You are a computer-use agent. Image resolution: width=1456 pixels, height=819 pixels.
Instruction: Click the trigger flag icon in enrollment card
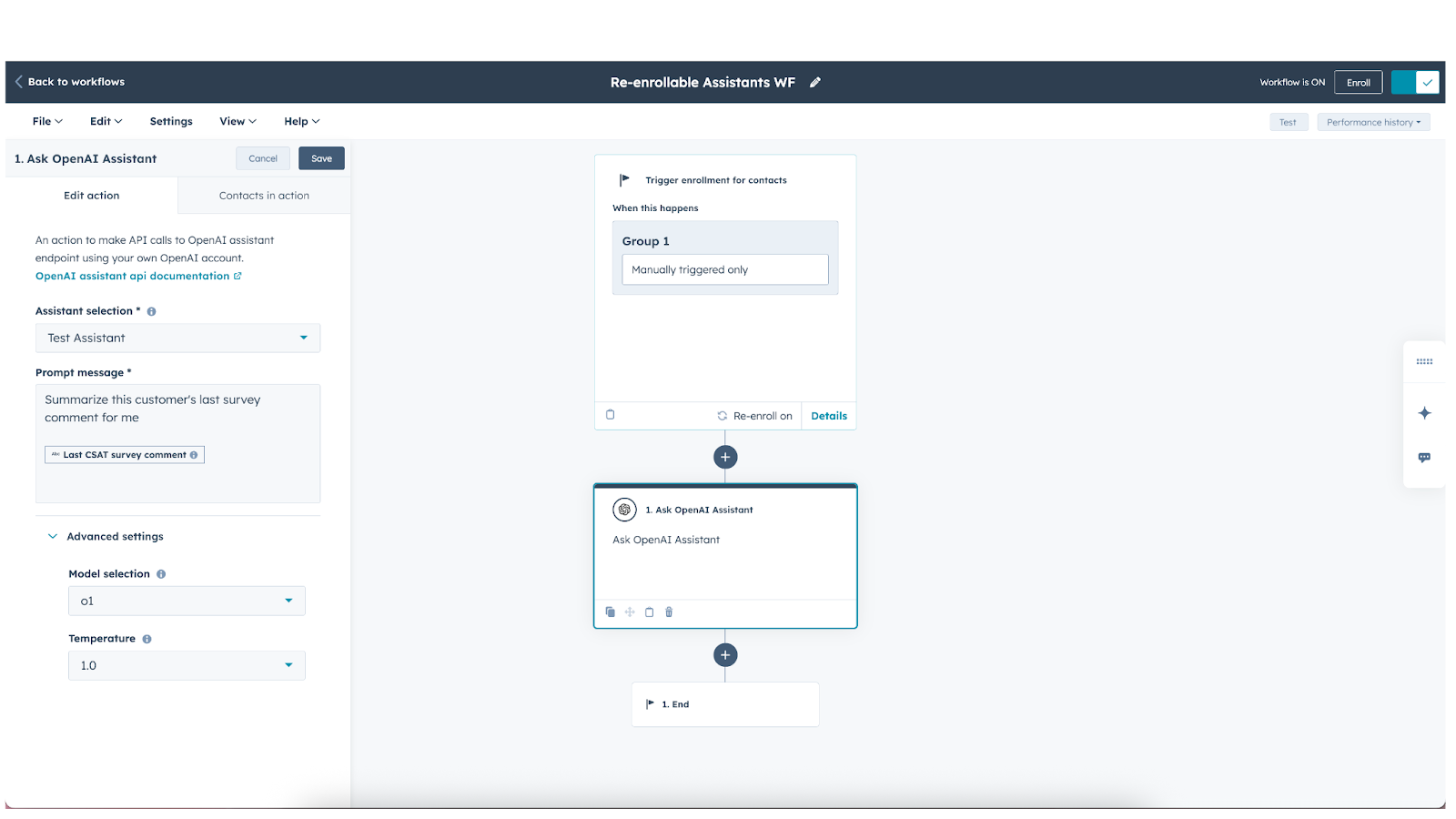pyautogui.click(x=624, y=180)
